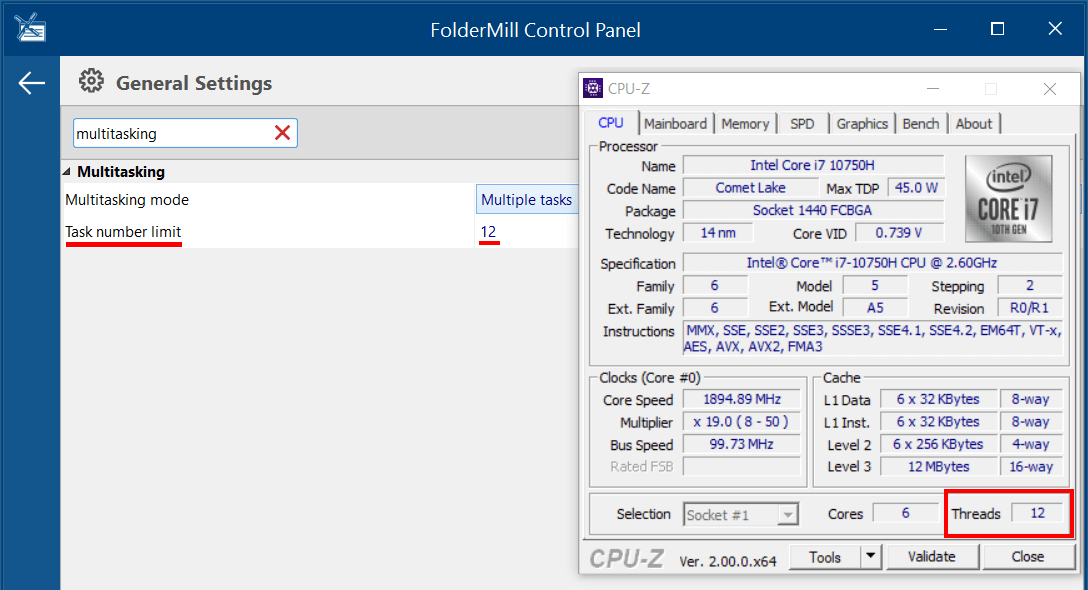
Task: Click the Validate button
Action: point(931,557)
